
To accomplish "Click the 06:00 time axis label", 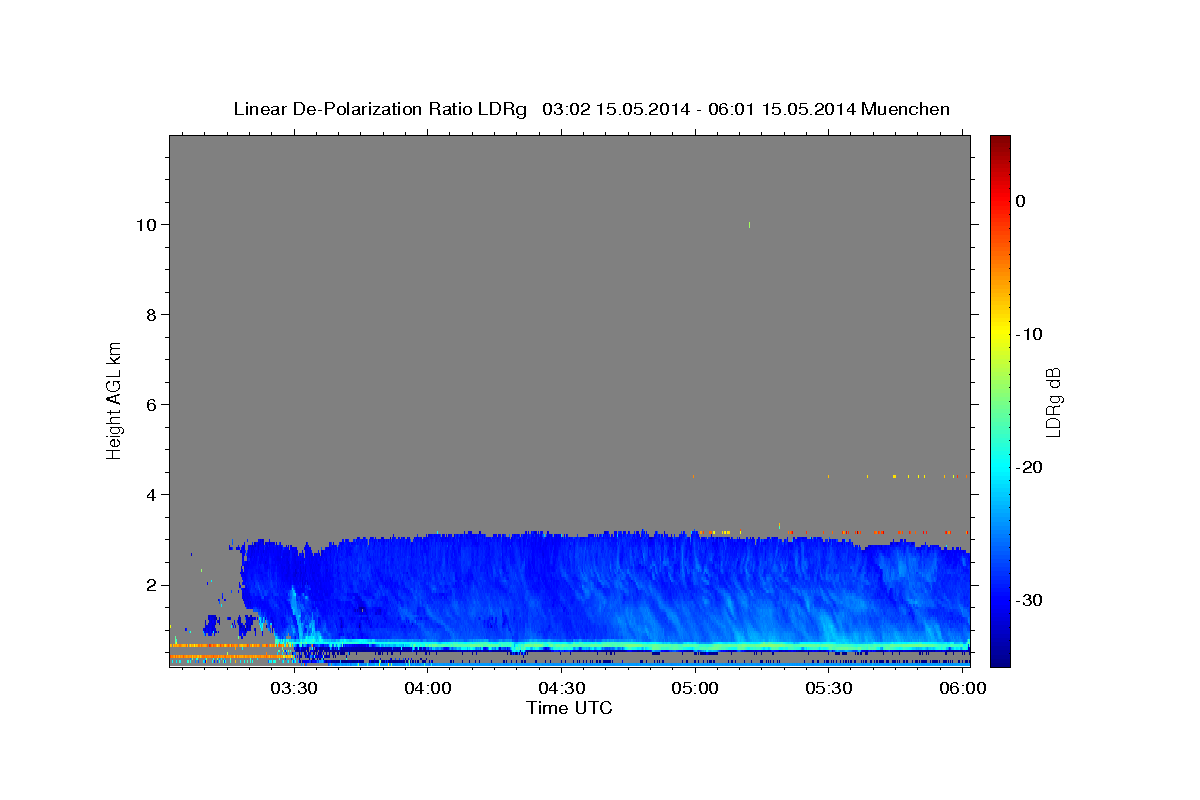I will pos(962,688).
